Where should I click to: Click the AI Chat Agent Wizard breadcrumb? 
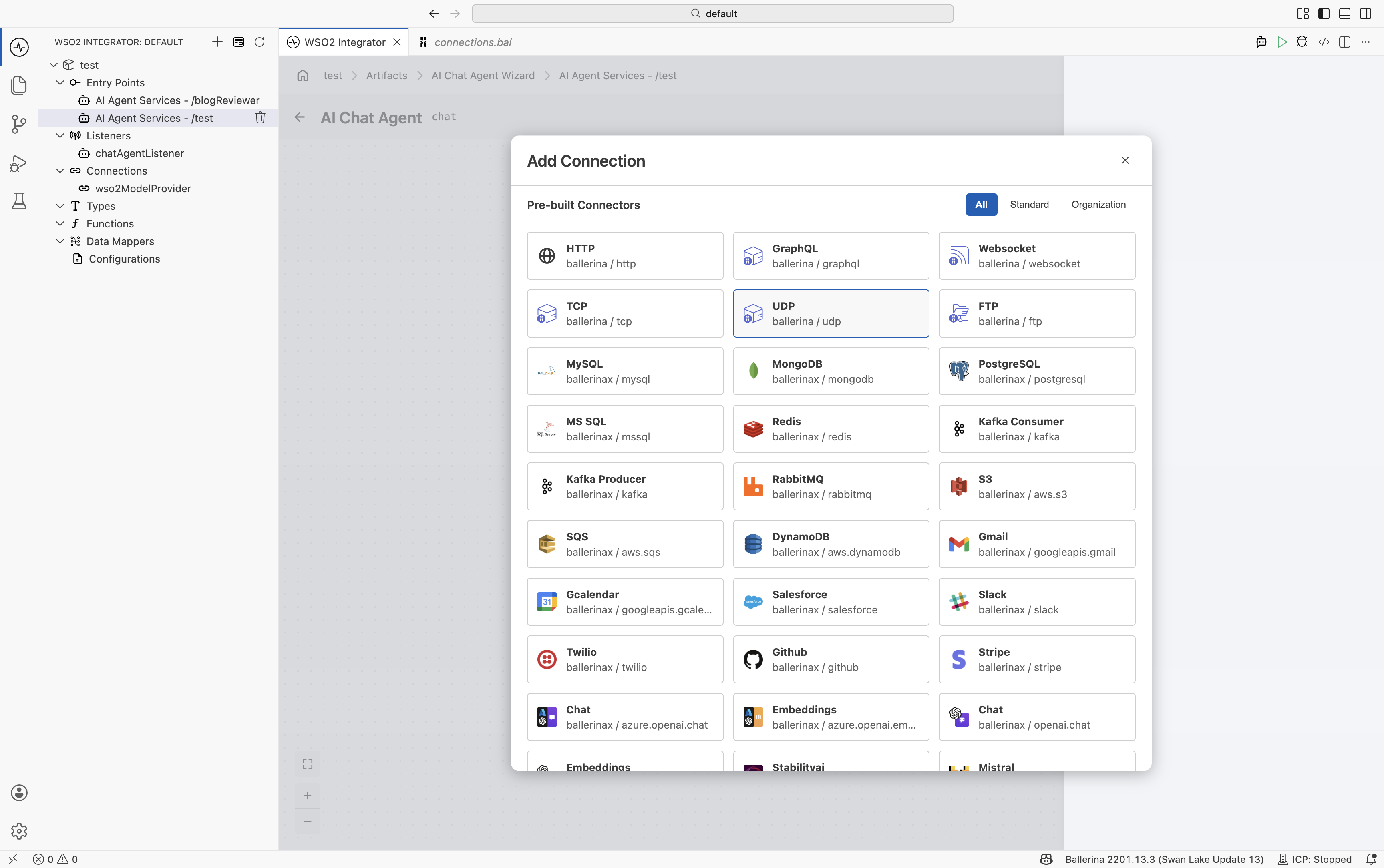(x=483, y=76)
